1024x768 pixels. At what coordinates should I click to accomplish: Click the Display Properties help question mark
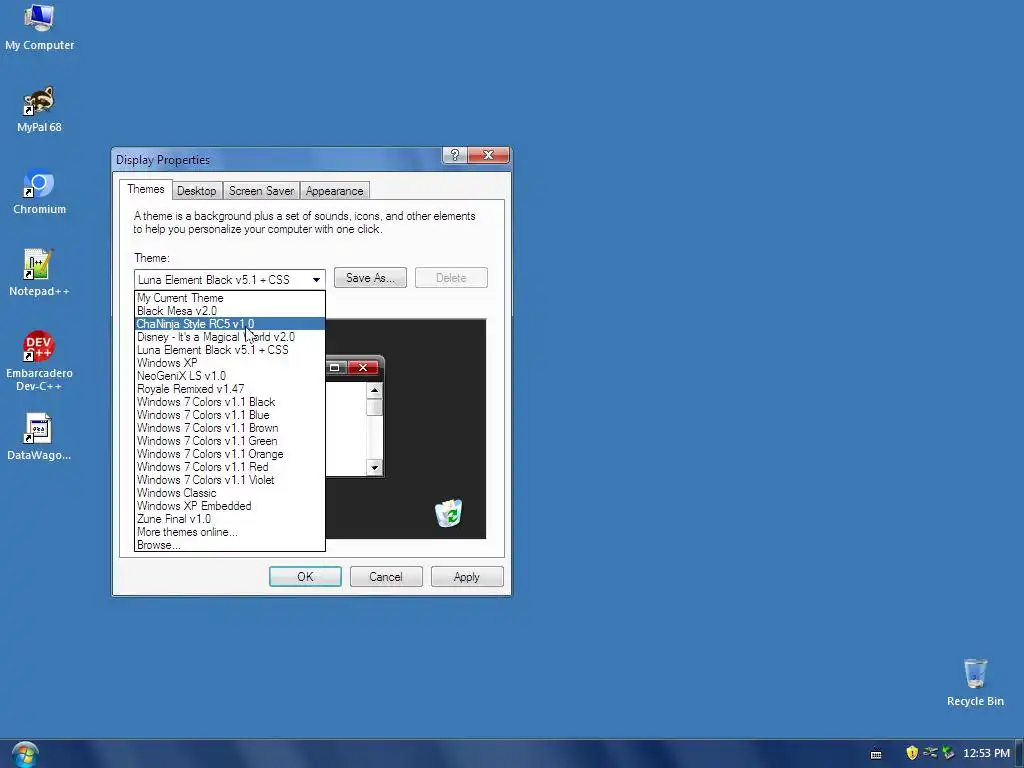[x=455, y=155]
